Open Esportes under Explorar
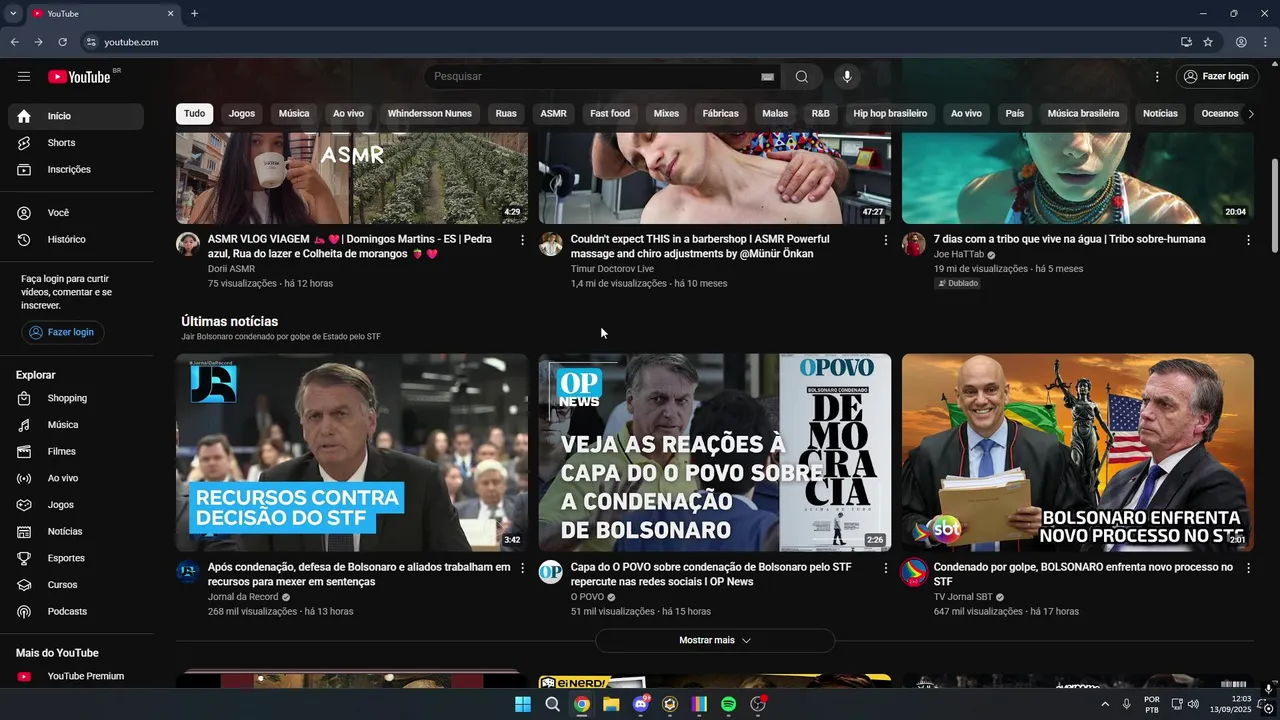The image size is (1280, 720). coord(76,558)
